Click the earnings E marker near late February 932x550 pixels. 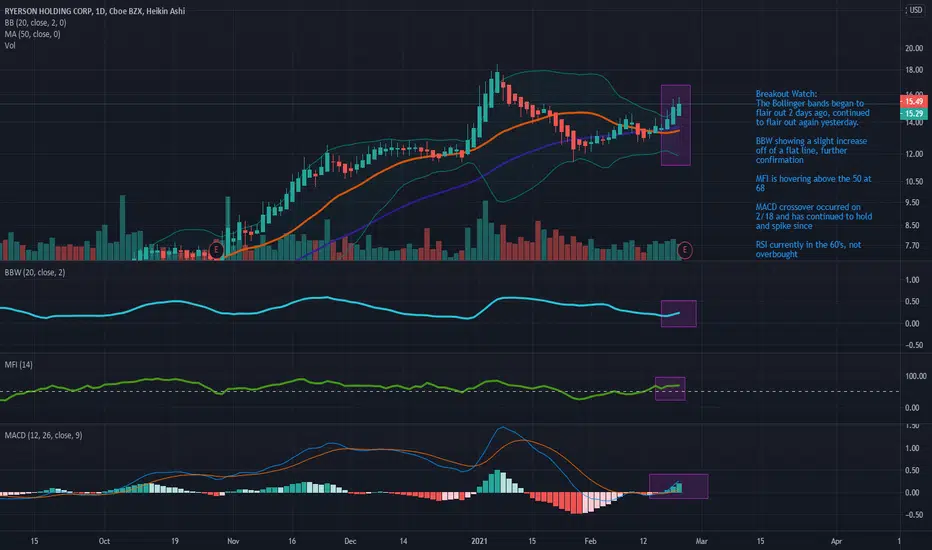click(685, 250)
